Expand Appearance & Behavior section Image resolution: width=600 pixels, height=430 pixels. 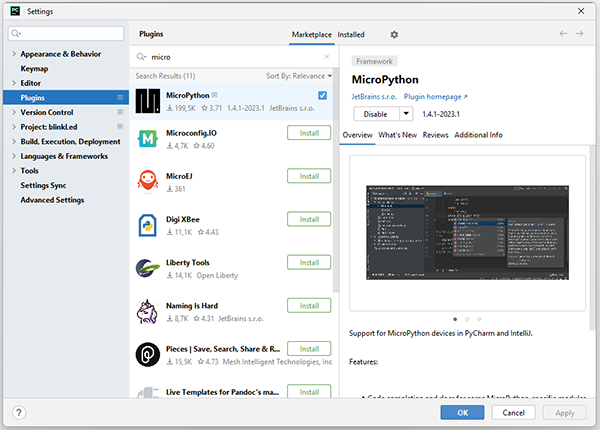tap(14, 54)
